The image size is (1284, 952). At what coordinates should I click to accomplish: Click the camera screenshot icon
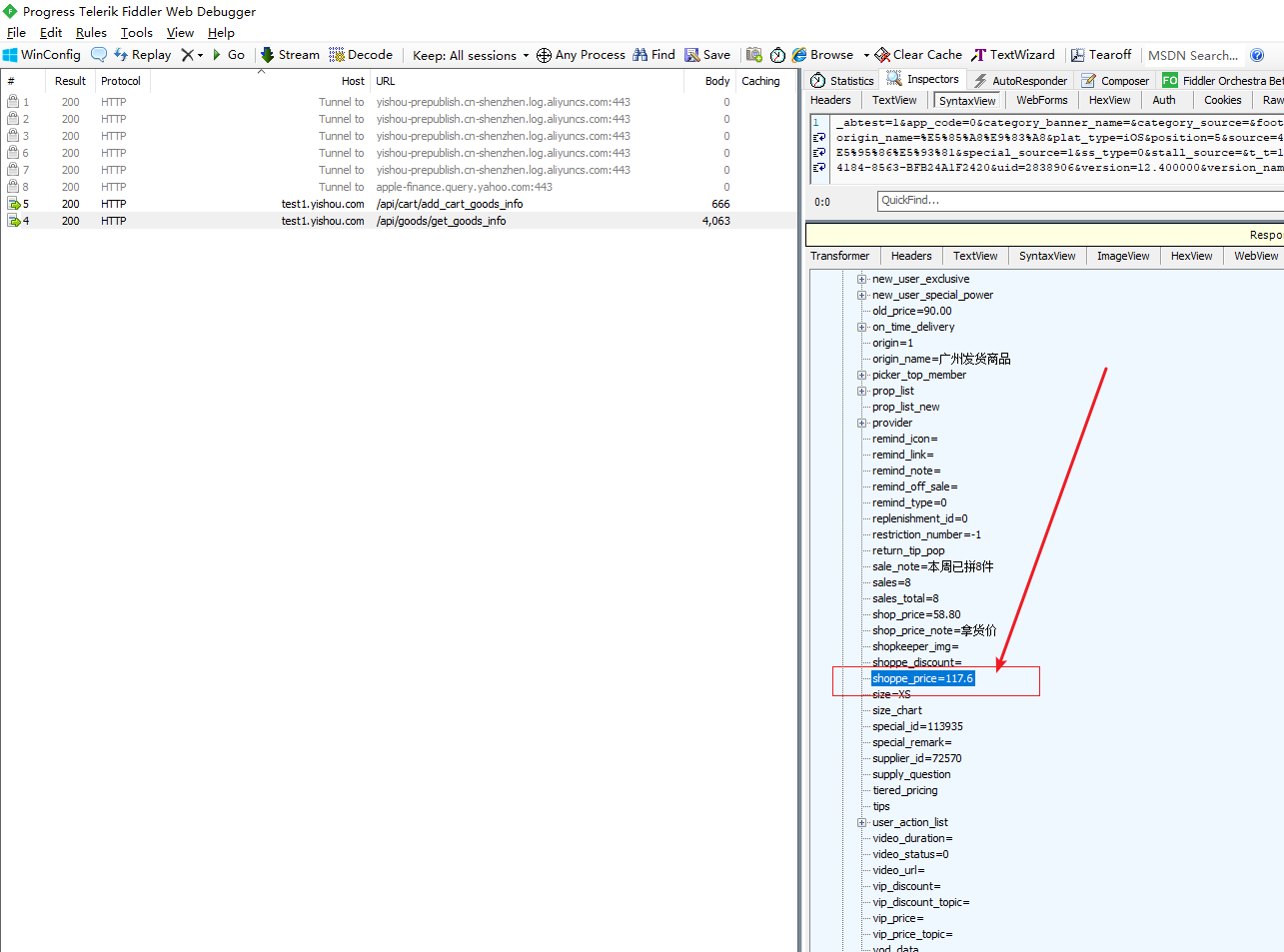754,55
